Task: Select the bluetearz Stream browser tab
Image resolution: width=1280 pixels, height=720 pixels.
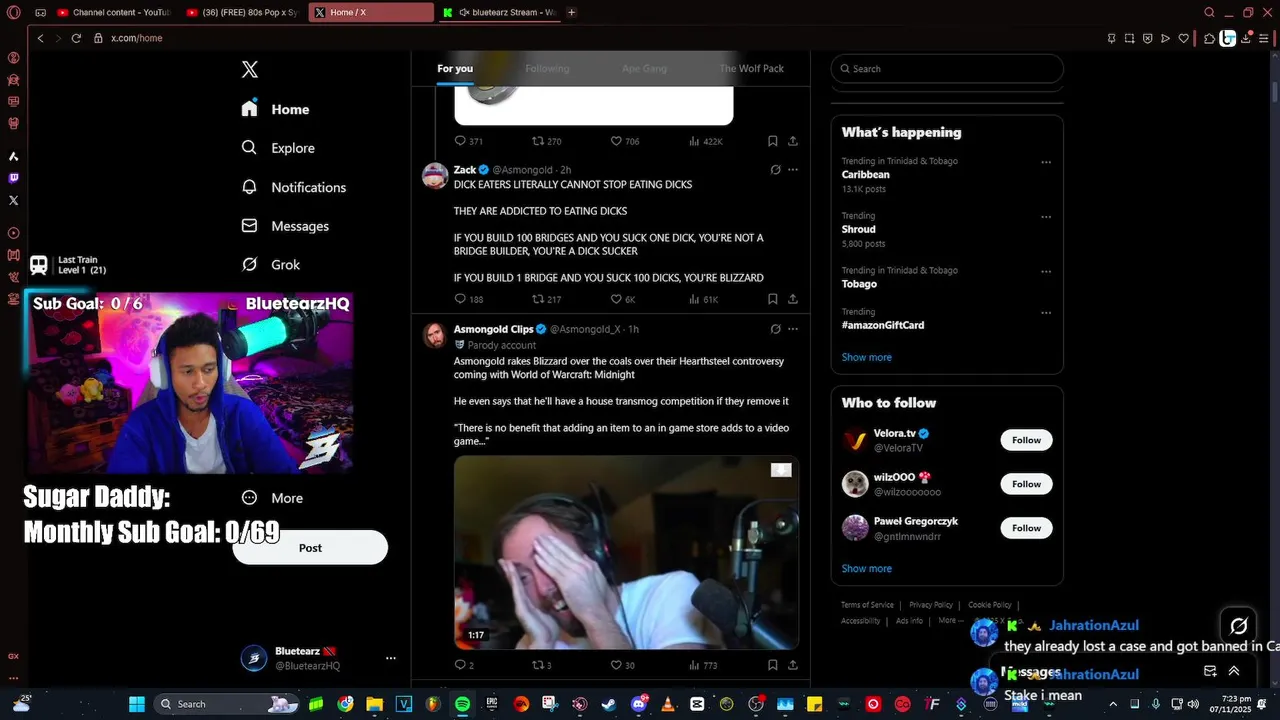Action: point(499,13)
